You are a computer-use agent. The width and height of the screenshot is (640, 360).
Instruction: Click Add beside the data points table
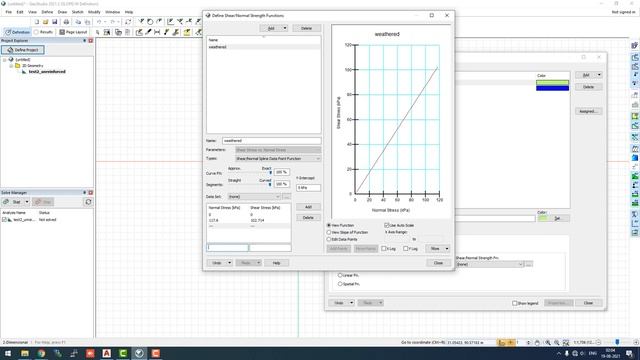pyautogui.click(x=308, y=207)
